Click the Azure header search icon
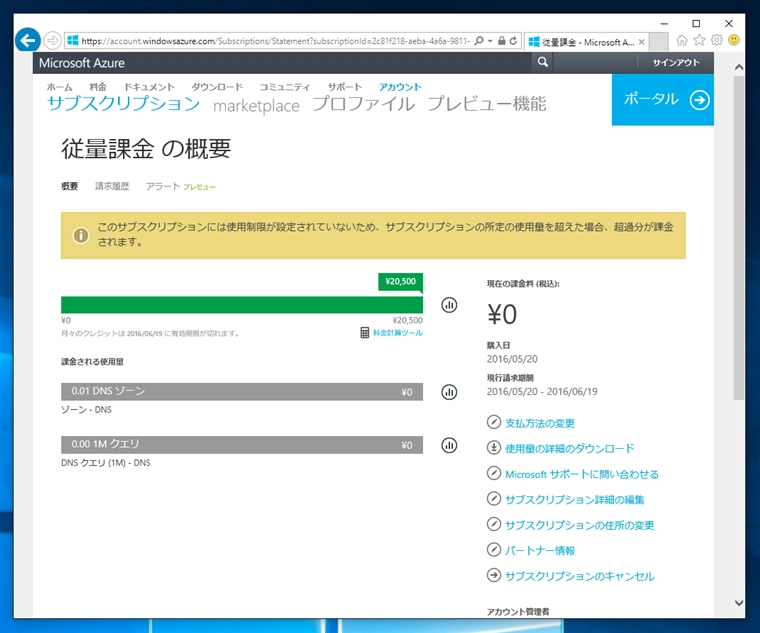 click(x=543, y=62)
